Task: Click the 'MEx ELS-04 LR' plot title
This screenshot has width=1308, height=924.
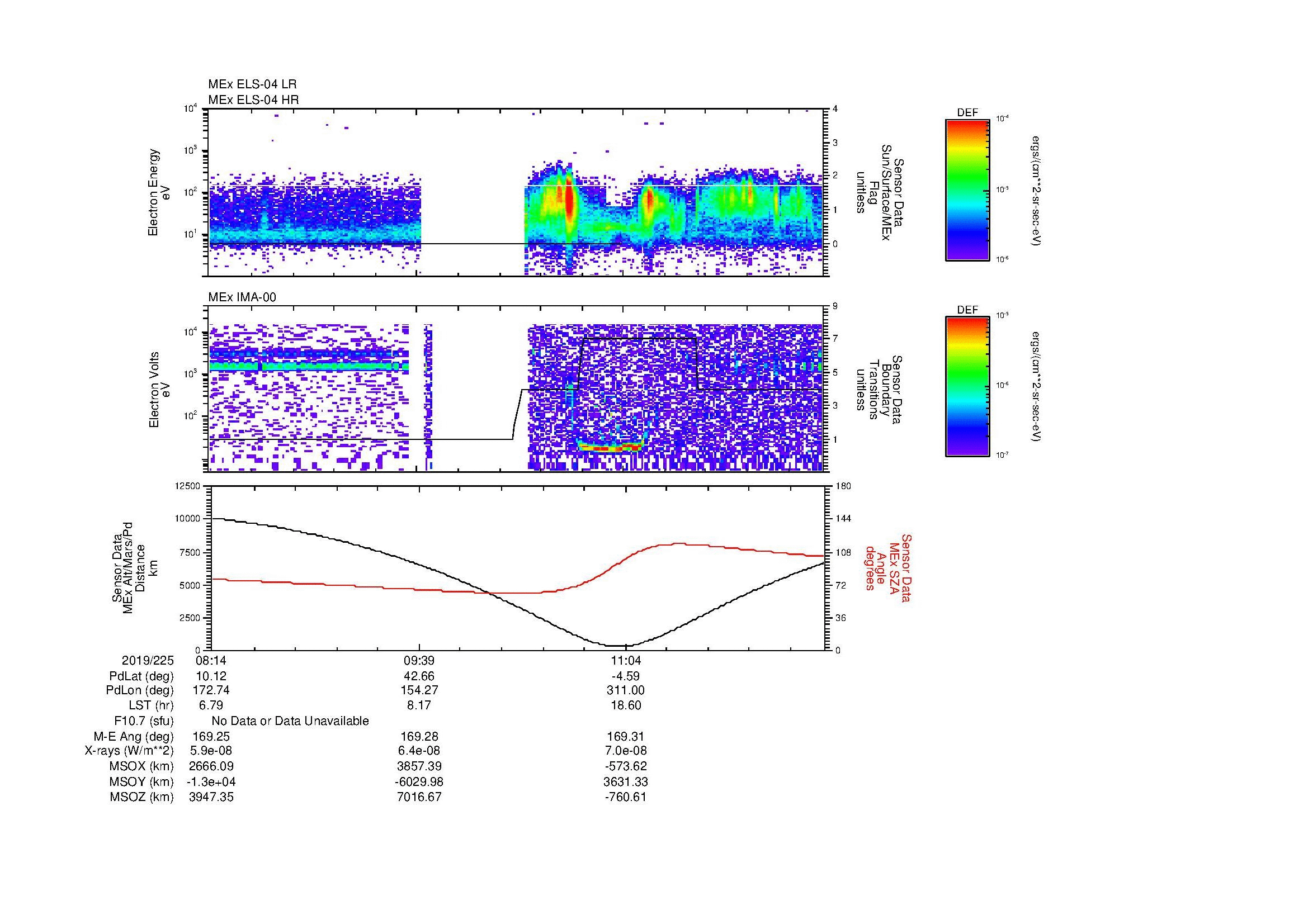Action: pyautogui.click(x=252, y=84)
